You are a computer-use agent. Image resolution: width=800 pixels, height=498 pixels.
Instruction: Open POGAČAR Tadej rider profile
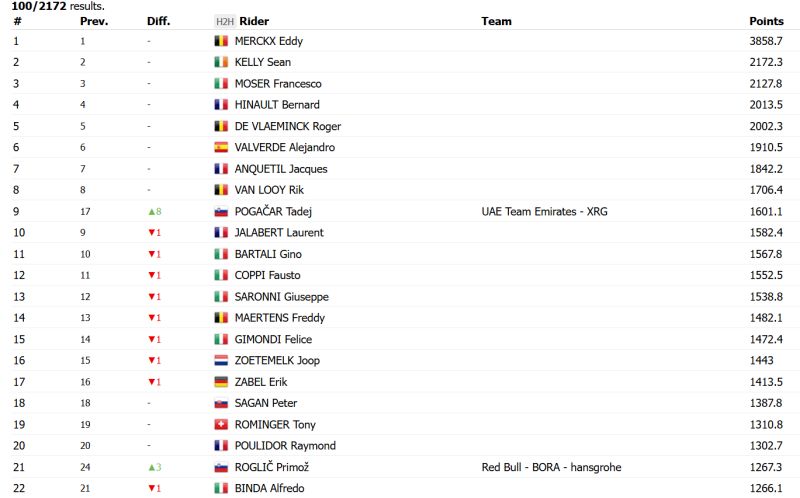click(272, 212)
